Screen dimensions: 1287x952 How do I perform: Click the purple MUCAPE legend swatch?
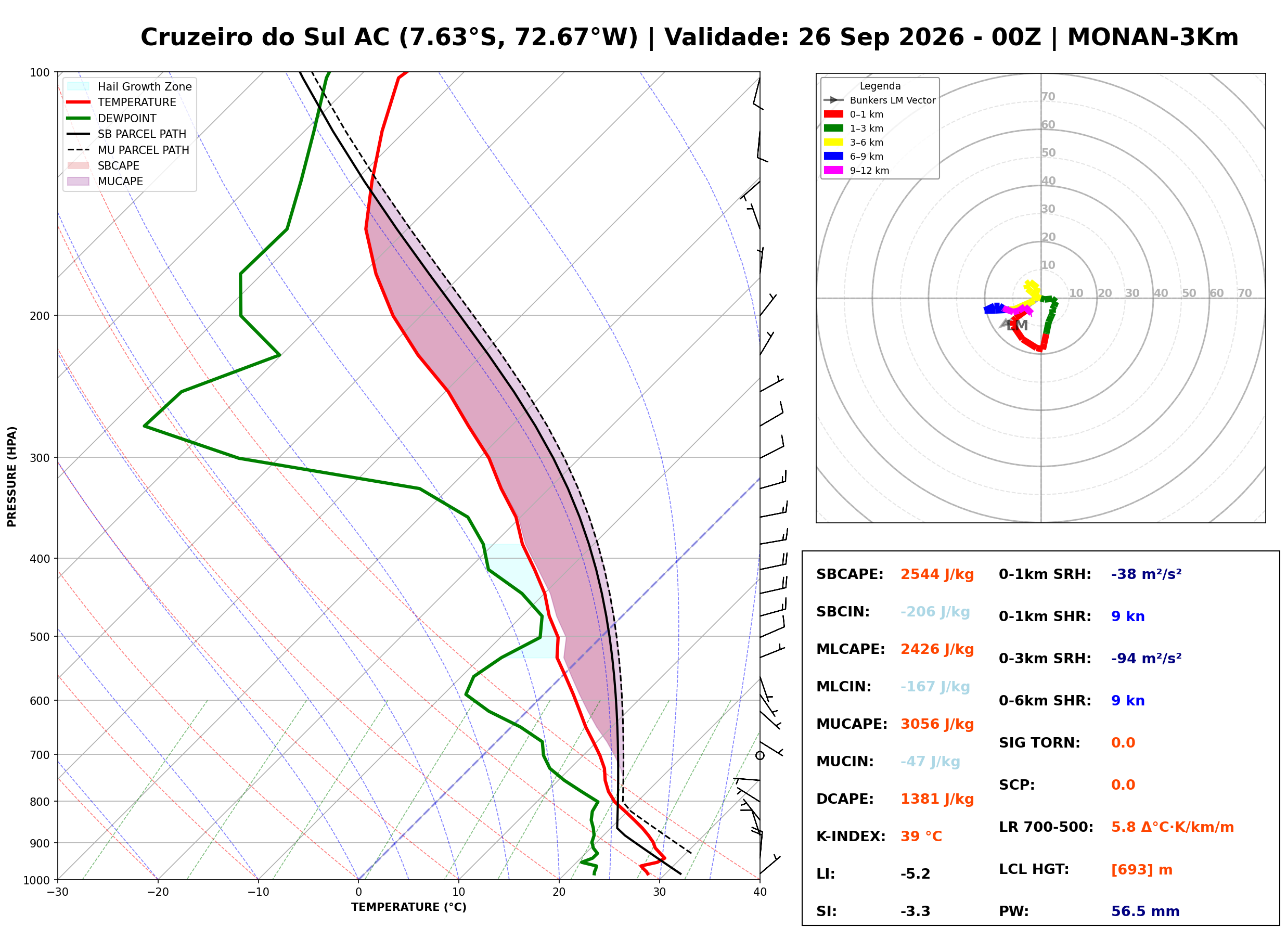click(79, 181)
